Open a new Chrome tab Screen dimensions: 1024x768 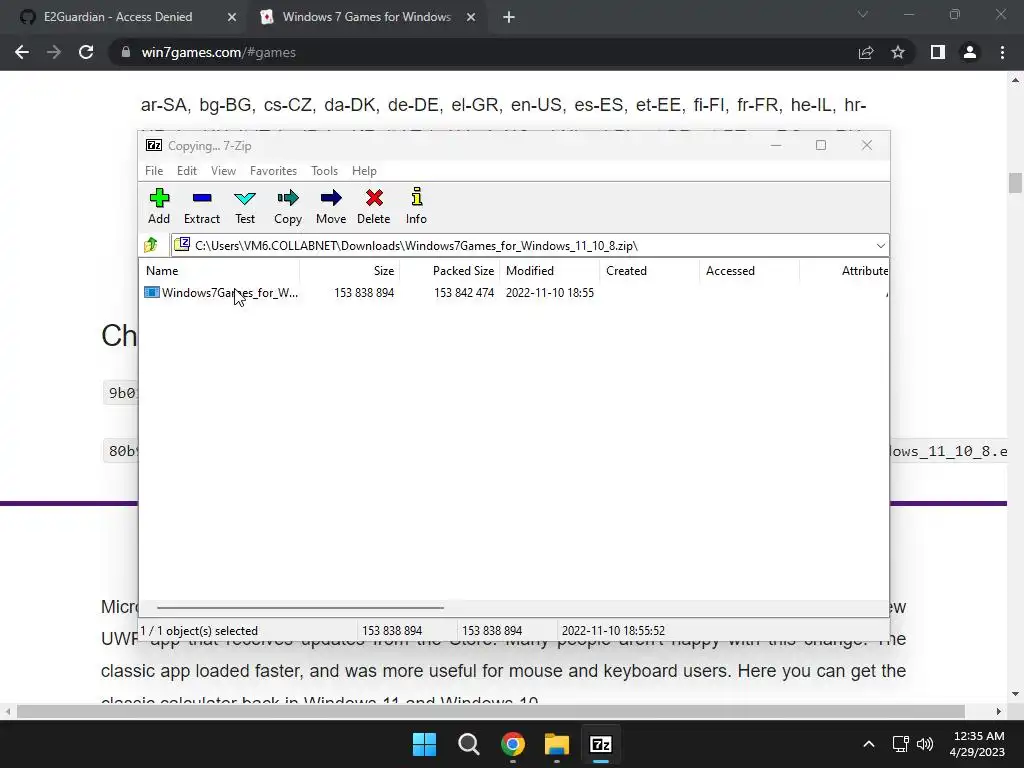(509, 18)
